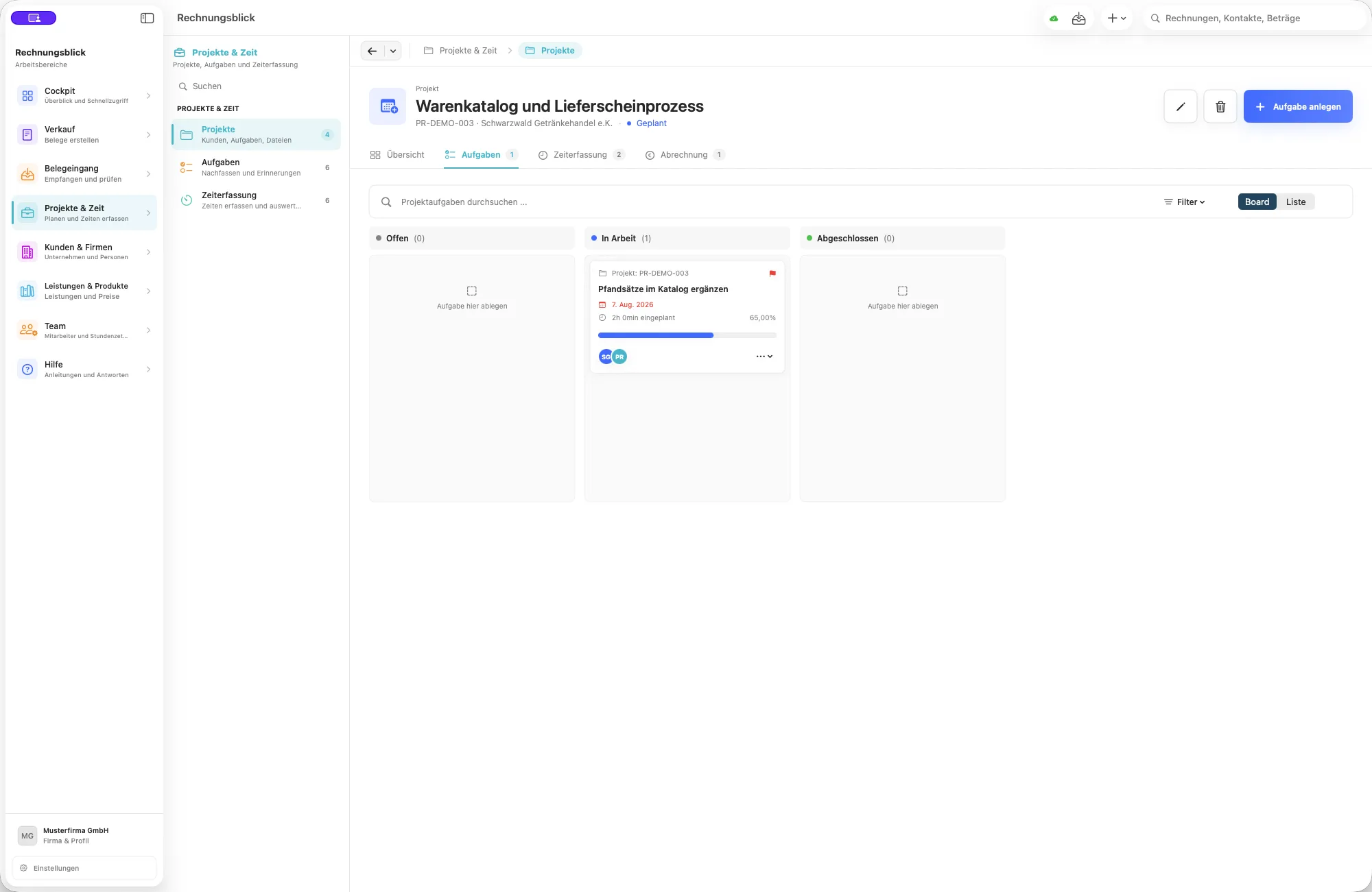Select the Aufgaben tab
This screenshot has width=1372, height=892.
click(x=481, y=155)
